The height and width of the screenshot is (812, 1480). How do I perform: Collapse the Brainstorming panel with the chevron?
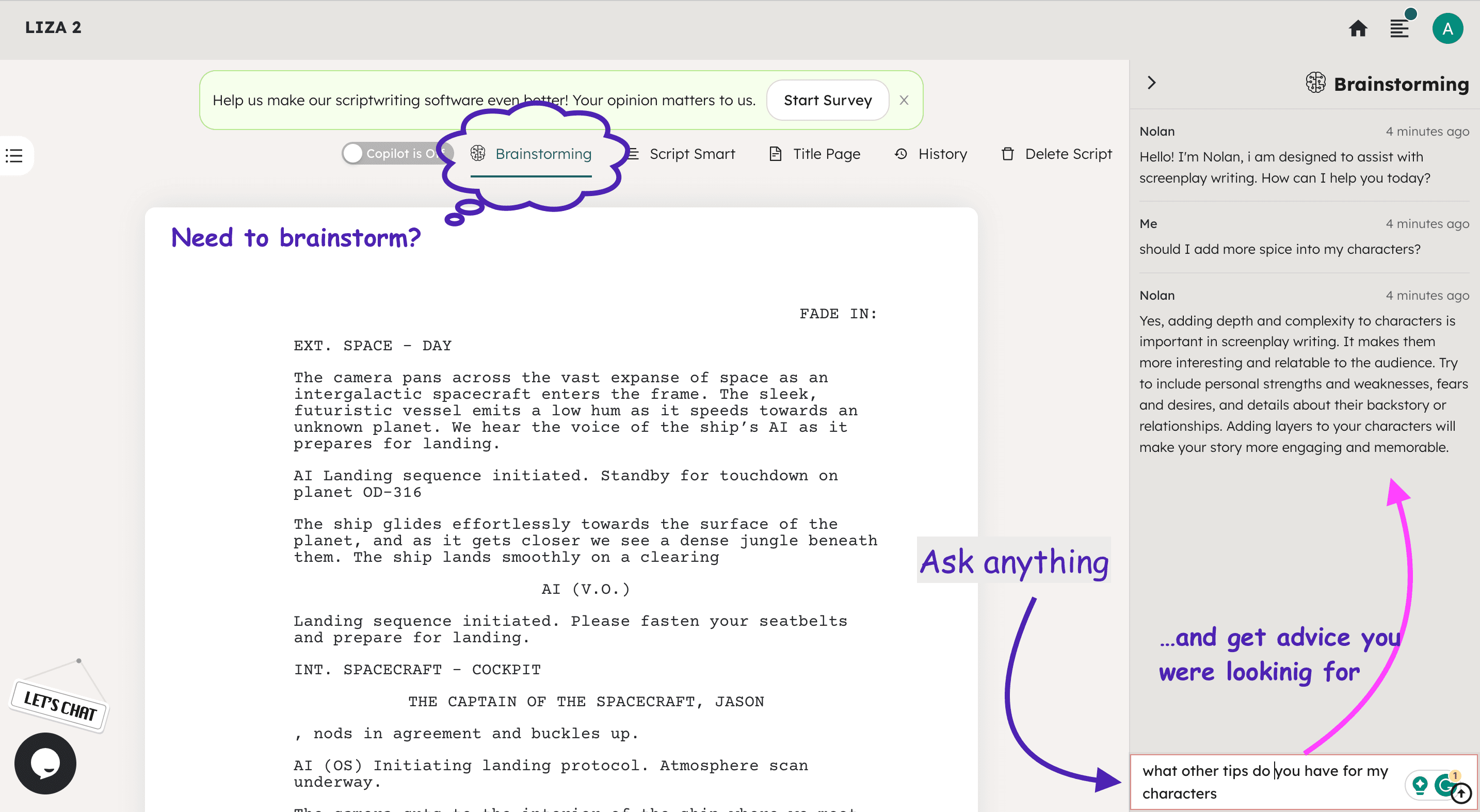(1151, 83)
